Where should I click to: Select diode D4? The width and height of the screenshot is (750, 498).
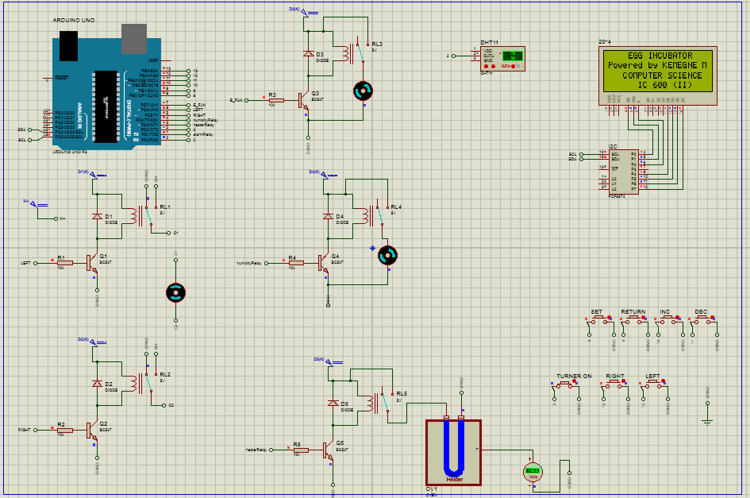coord(328,216)
